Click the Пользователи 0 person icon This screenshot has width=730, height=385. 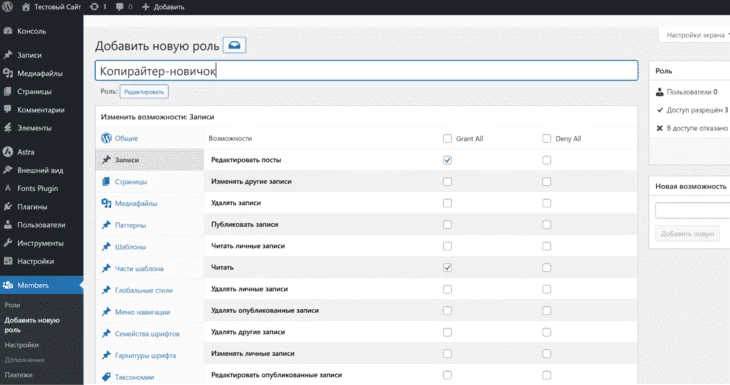[660, 92]
